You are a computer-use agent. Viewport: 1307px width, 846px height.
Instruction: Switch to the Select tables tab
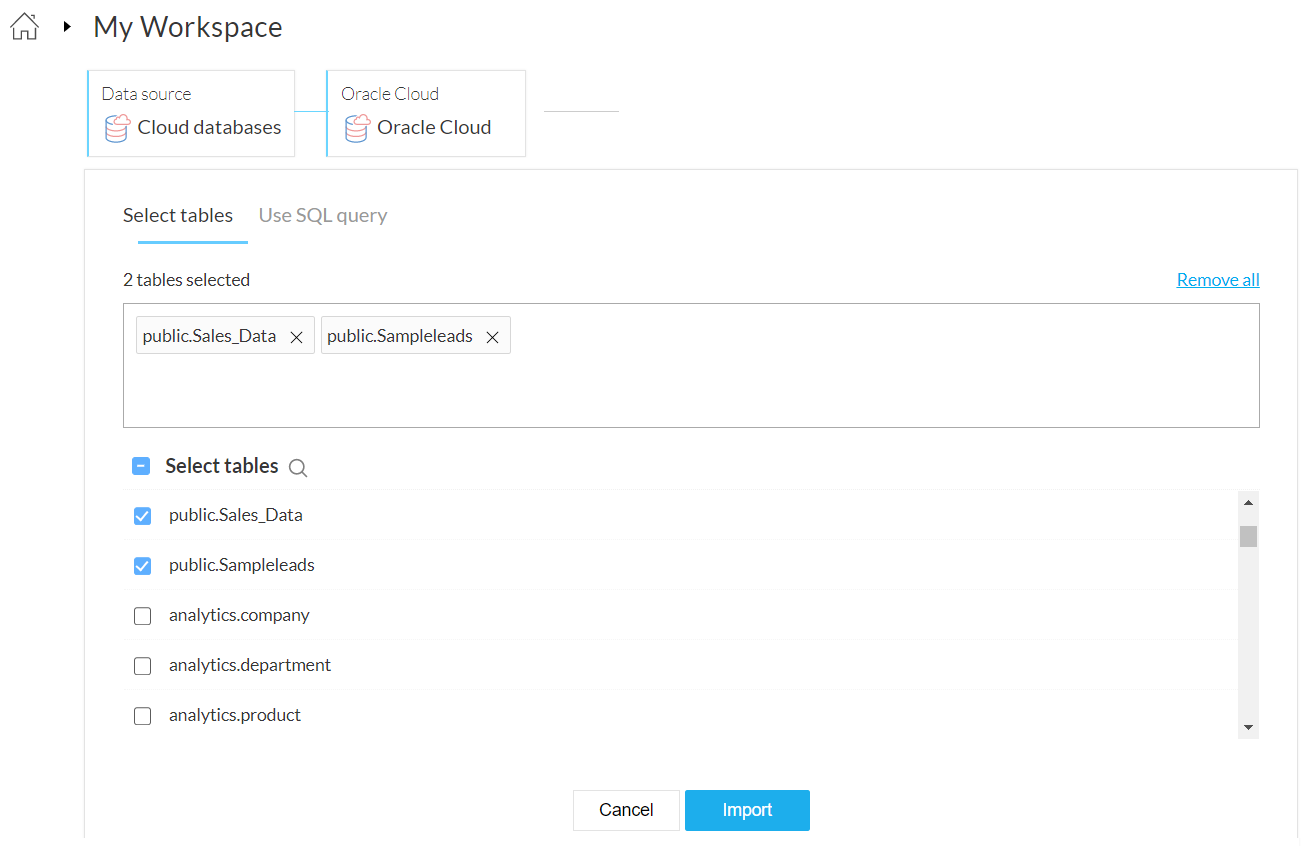tap(178, 215)
